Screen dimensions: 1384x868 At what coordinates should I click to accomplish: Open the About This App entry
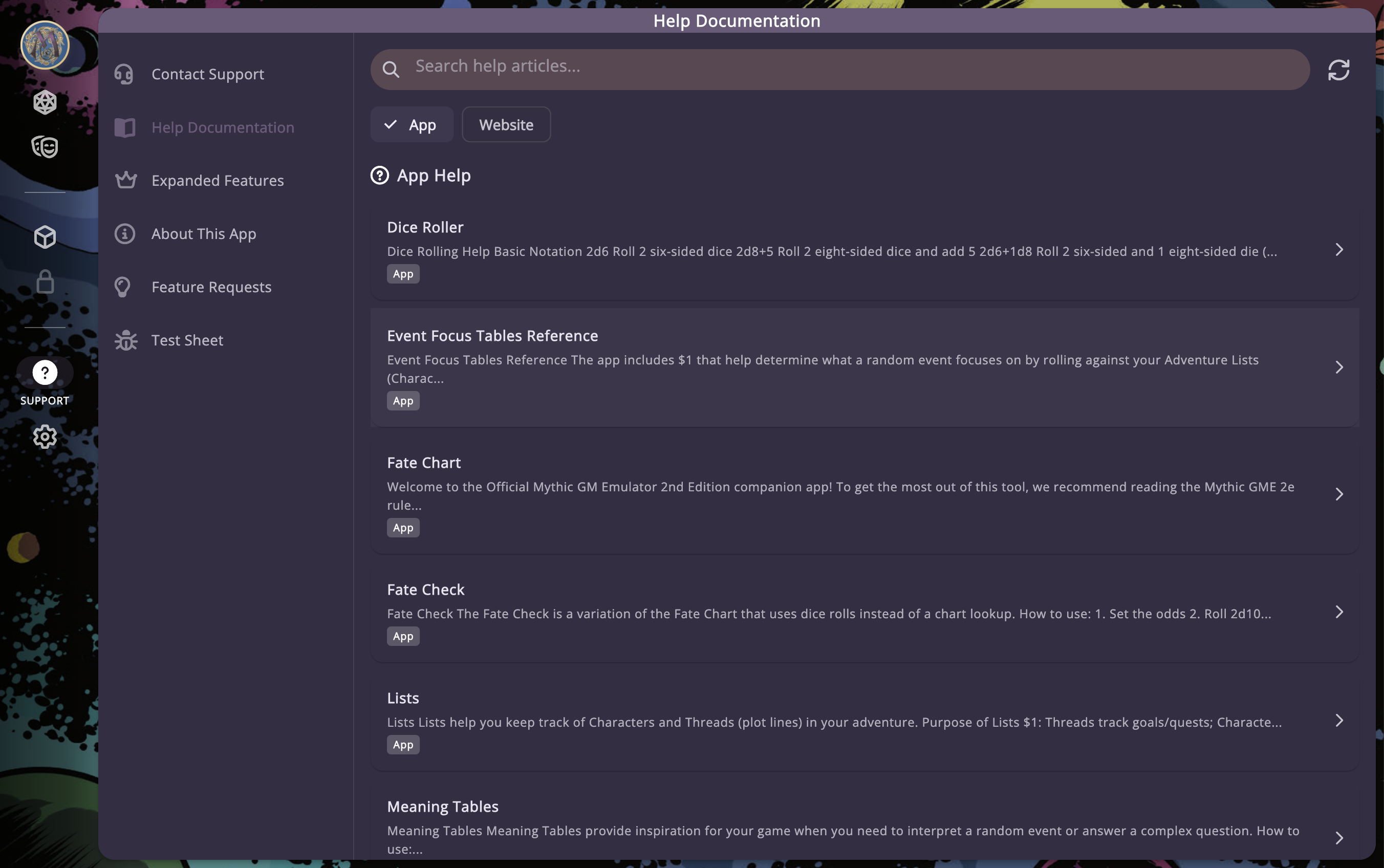[x=203, y=234]
